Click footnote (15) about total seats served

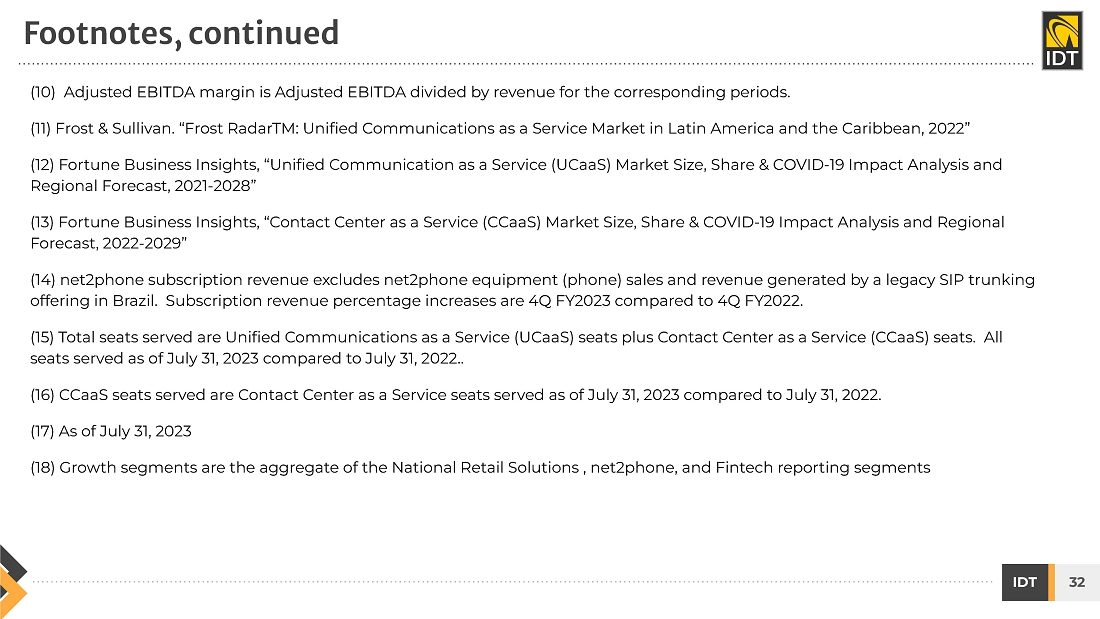tap(516, 338)
